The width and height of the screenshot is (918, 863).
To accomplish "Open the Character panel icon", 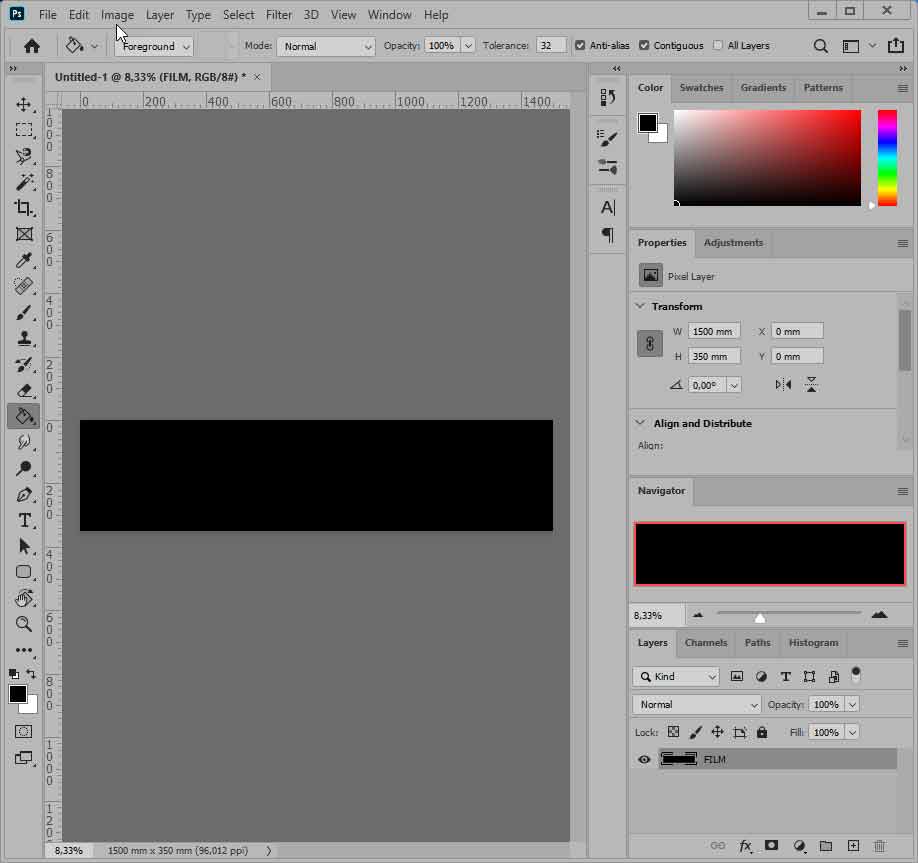I will [x=608, y=207].
